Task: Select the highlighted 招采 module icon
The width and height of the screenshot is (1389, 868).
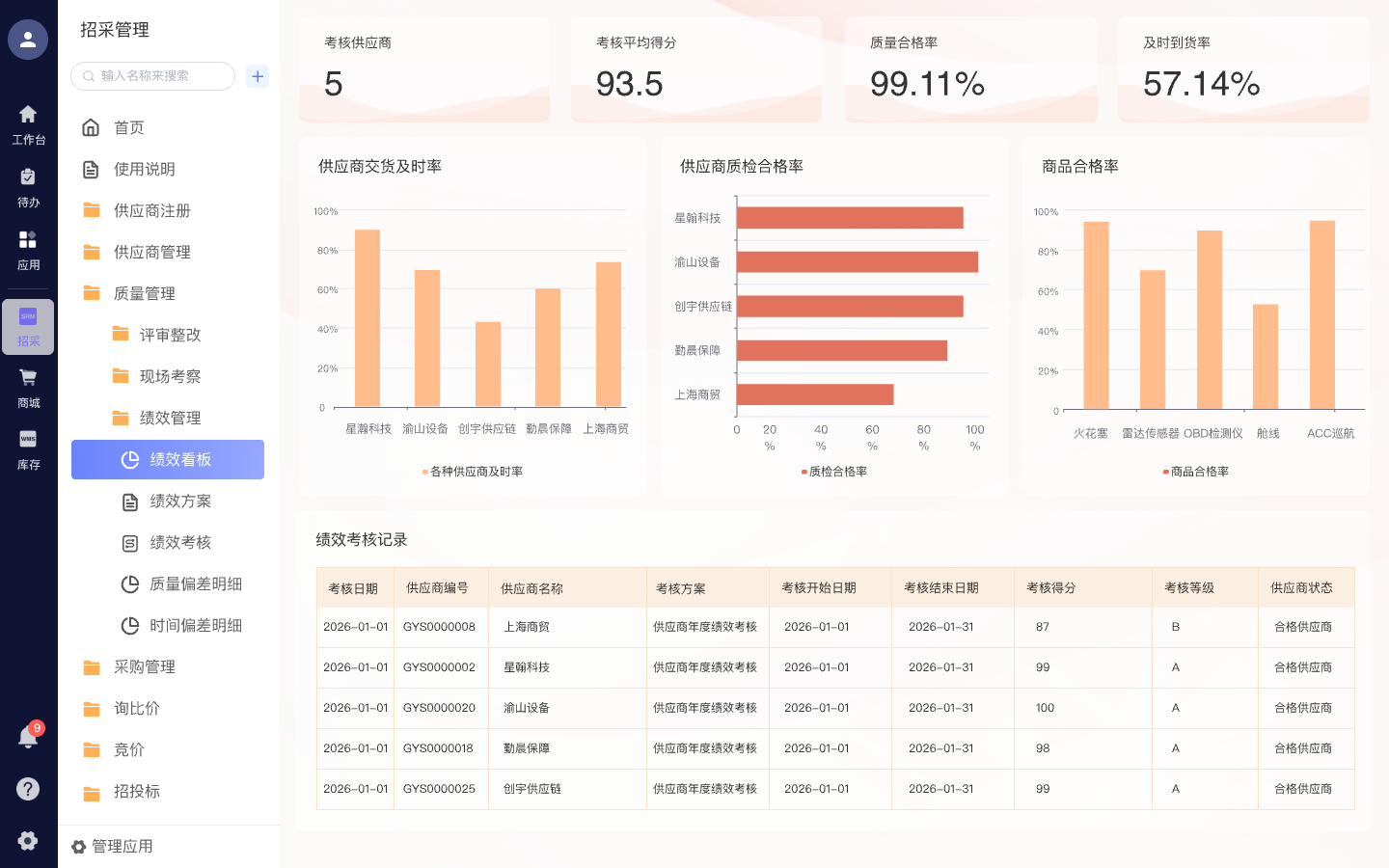Action: [x=28, y=326]
